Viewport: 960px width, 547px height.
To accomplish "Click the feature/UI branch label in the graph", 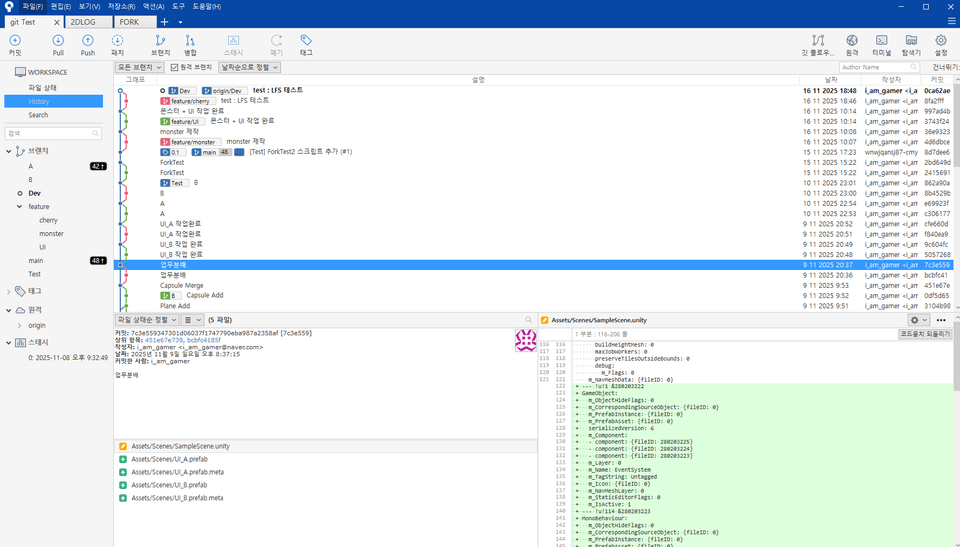I will (x=181, y=121).
